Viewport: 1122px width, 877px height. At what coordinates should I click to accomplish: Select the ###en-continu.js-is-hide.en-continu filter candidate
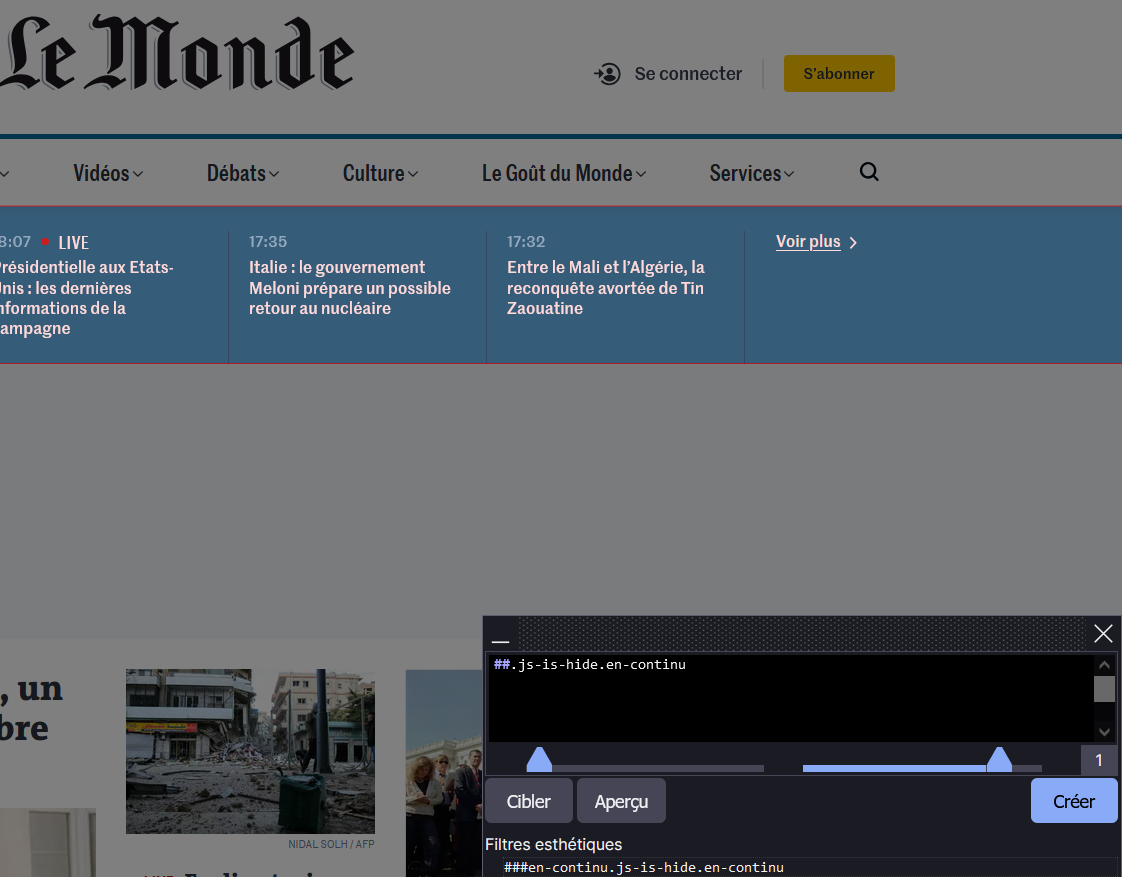[644, 867]
